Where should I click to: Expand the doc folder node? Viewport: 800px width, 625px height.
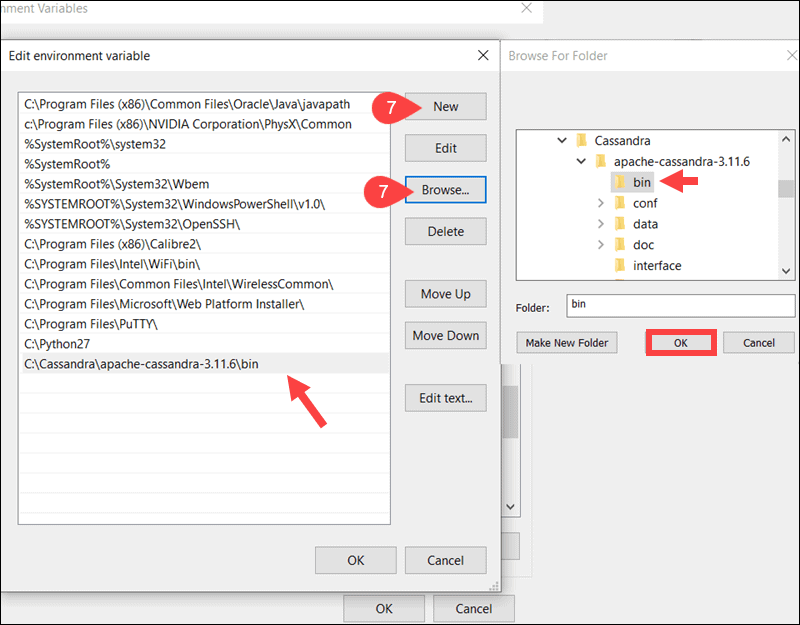click(x=601, y=244)
